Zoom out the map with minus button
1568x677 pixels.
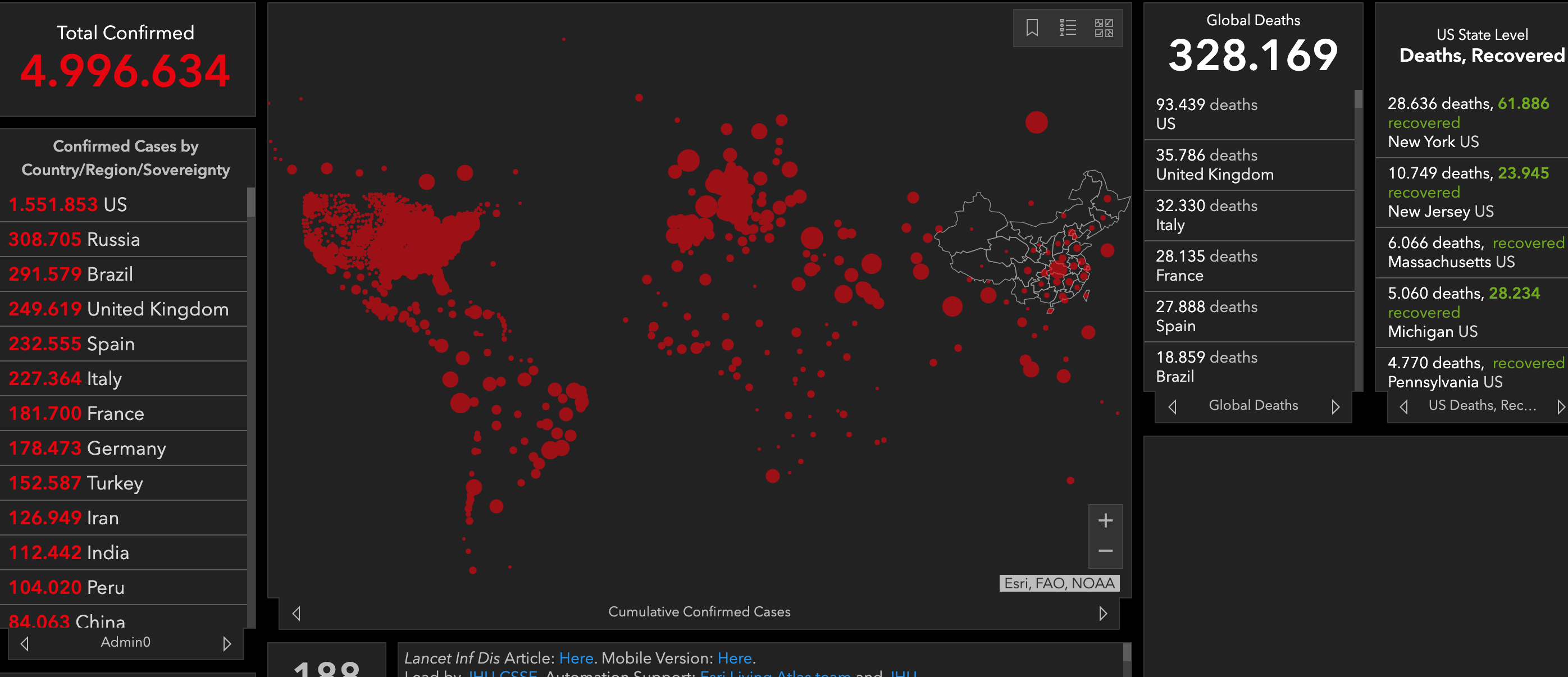coord(1105,551)
